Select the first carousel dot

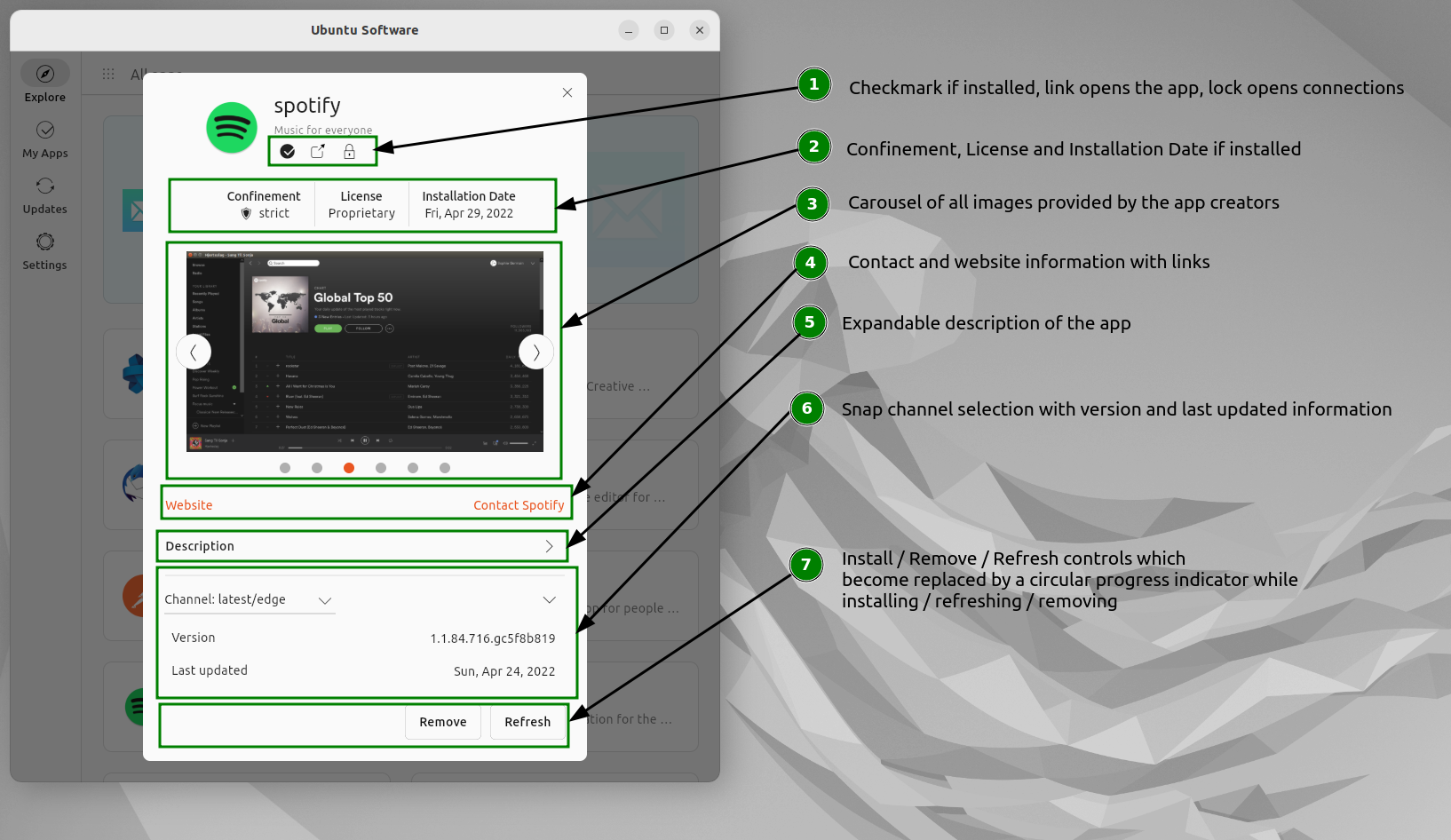pyautogui.click(x=285, y=468)
